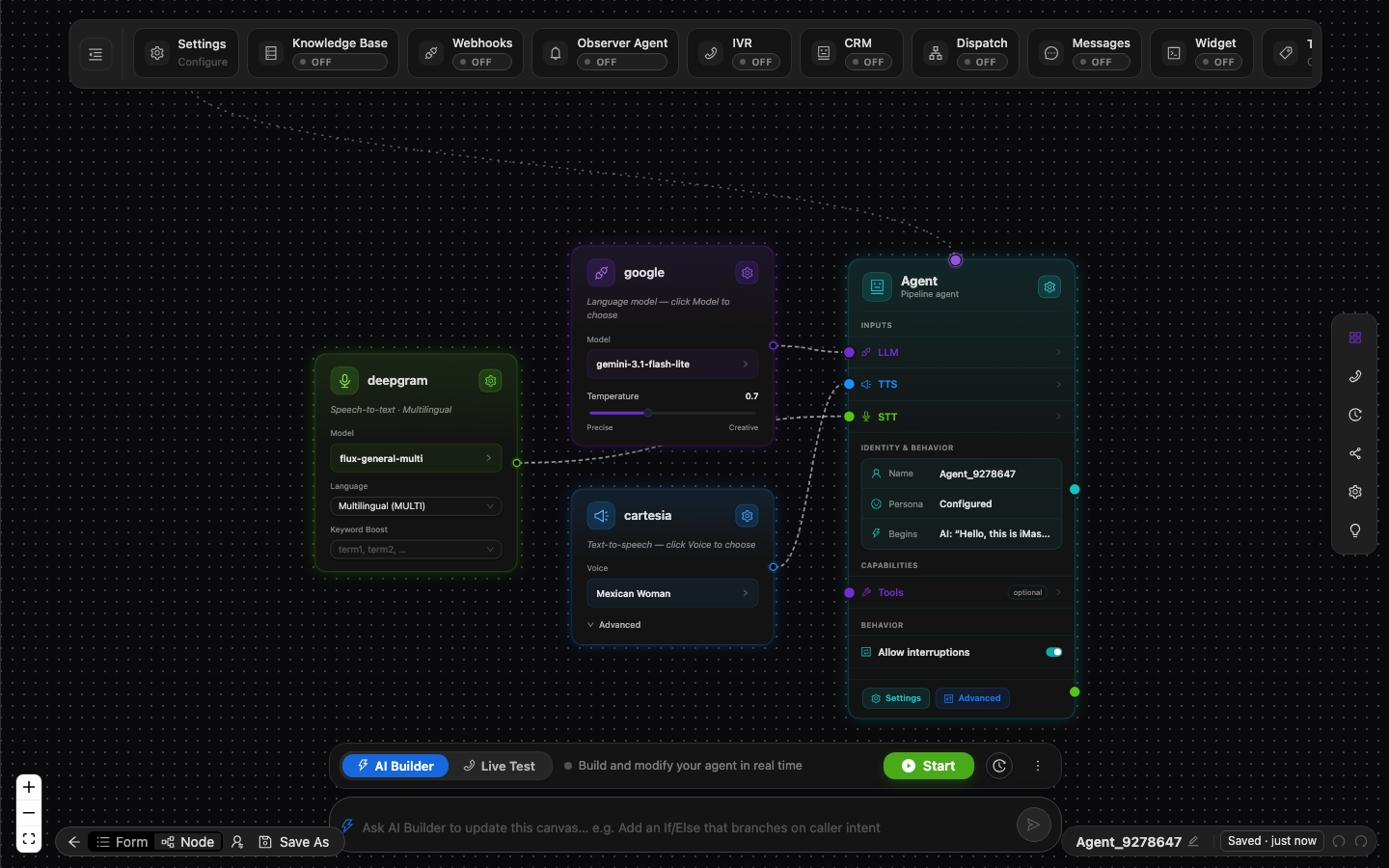This screenshot has height=868, width=1389.
Task: Click the send arrow button
Action: (1033, 825)
